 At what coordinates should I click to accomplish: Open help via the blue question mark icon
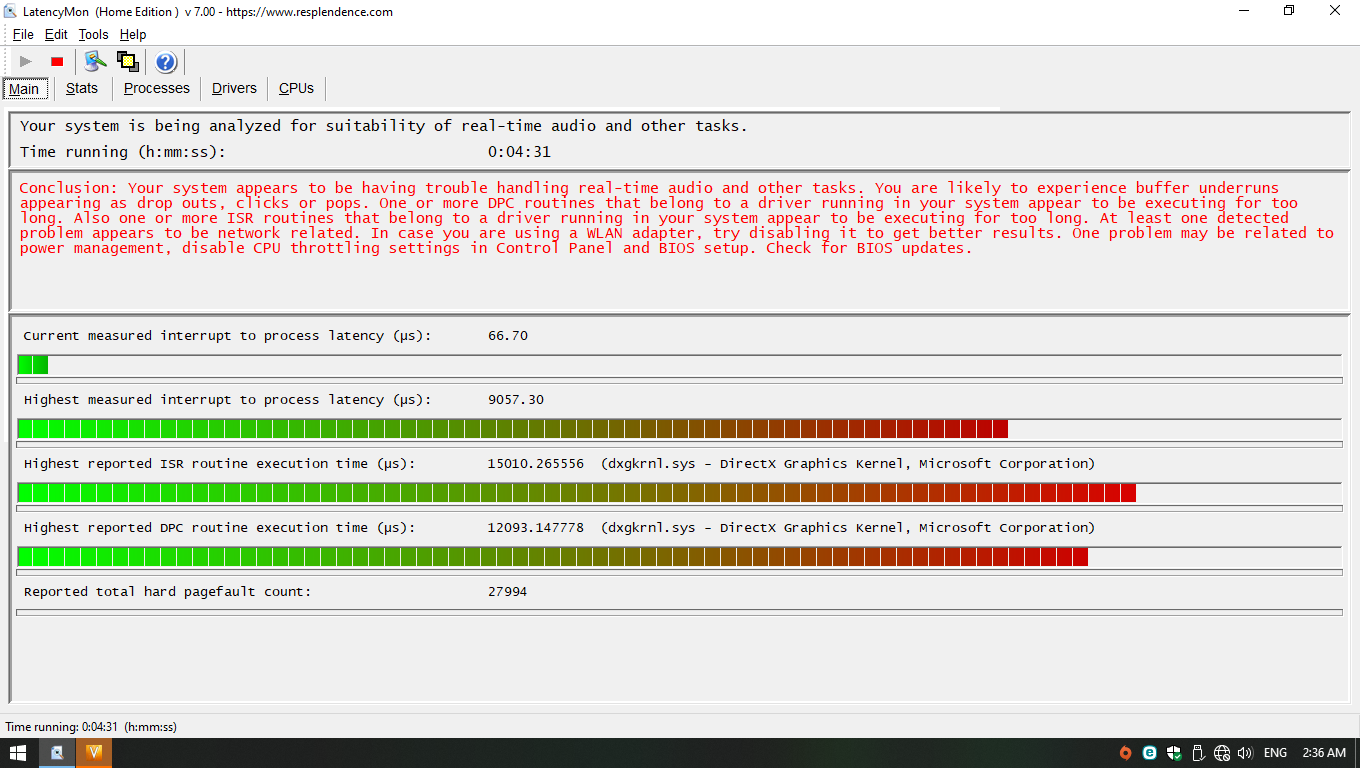pyautogui.click(x=166, y=62)
